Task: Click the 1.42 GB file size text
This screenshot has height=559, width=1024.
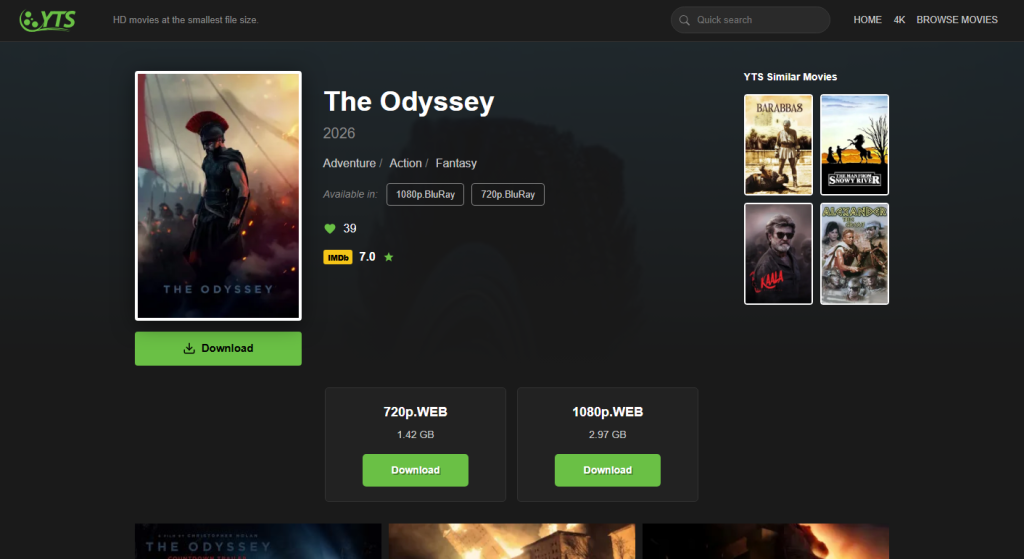Action: tap(415, 435)
